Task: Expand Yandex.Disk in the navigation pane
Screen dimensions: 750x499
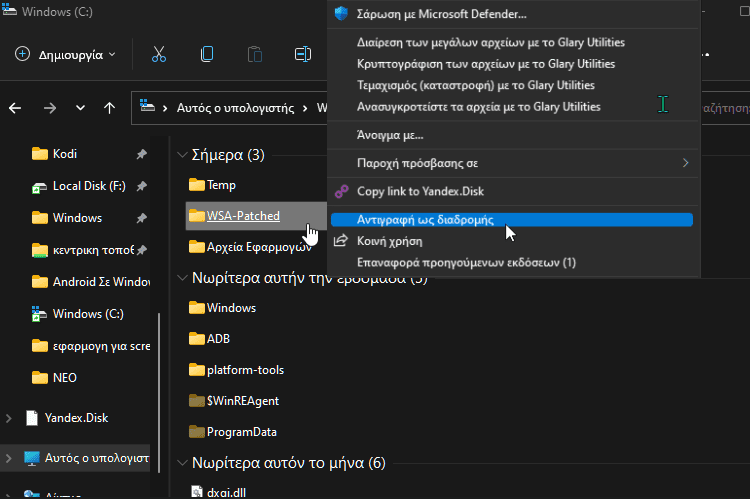Action: point(11,417)
